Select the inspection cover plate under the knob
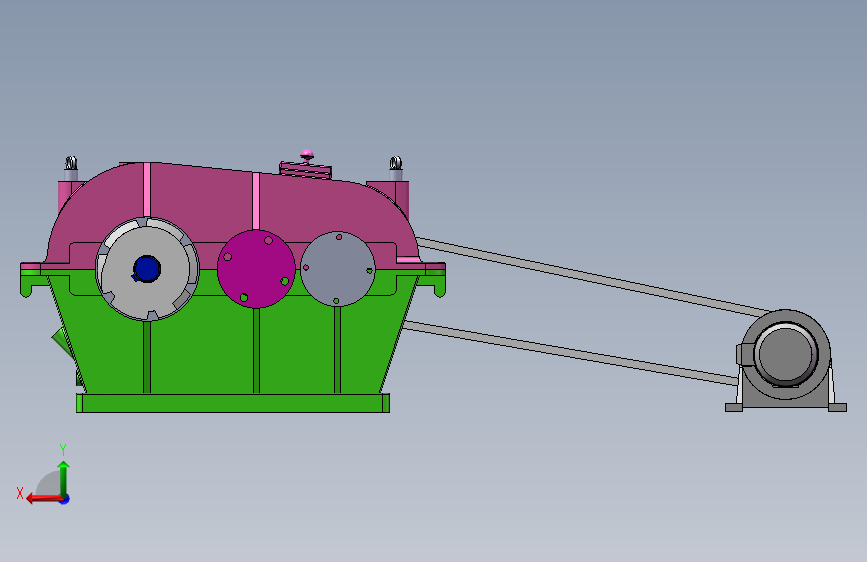Screen dimensions: 867x562 click(x=306, y=169)
